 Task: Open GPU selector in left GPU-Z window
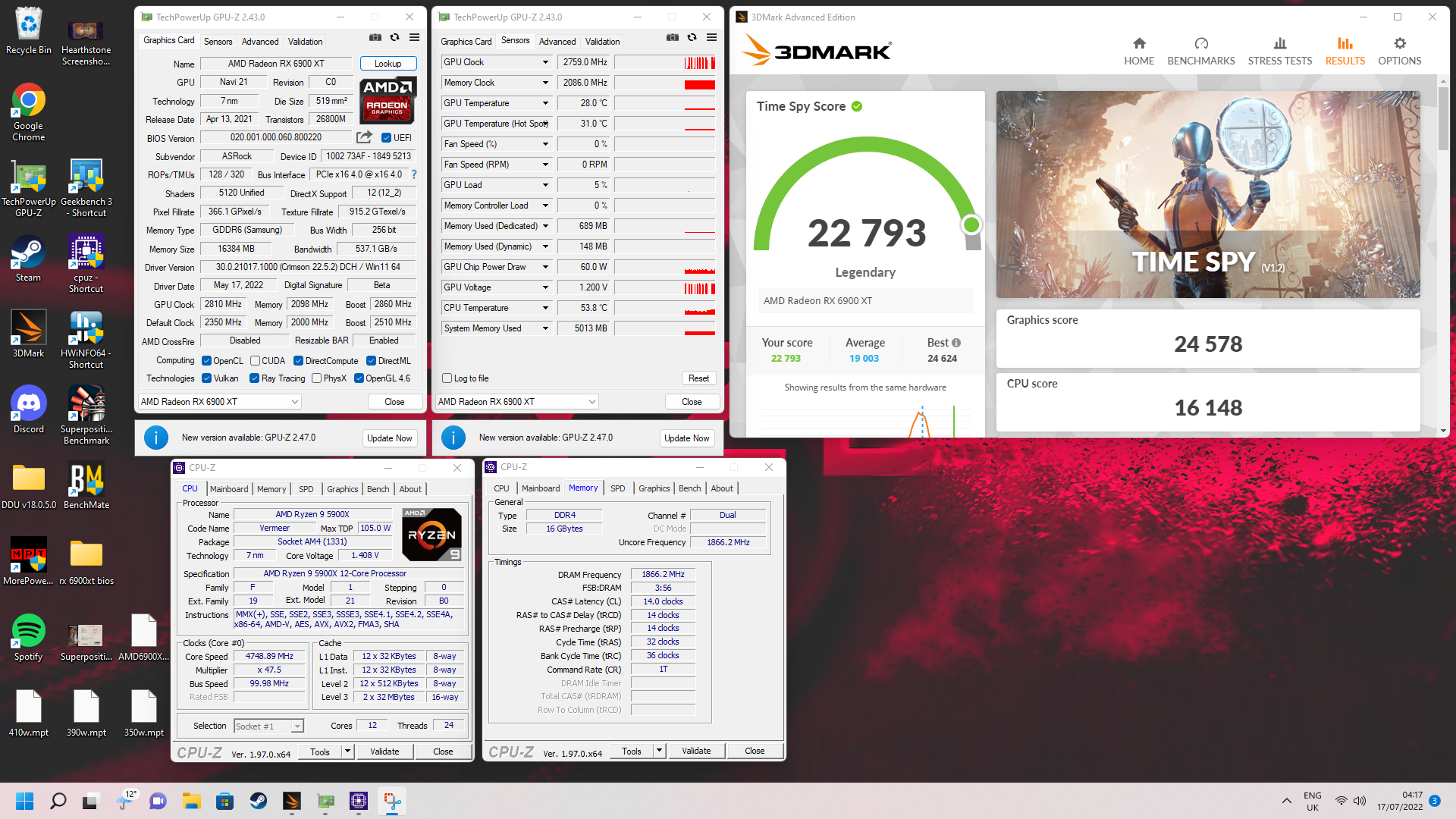point(219,402)
